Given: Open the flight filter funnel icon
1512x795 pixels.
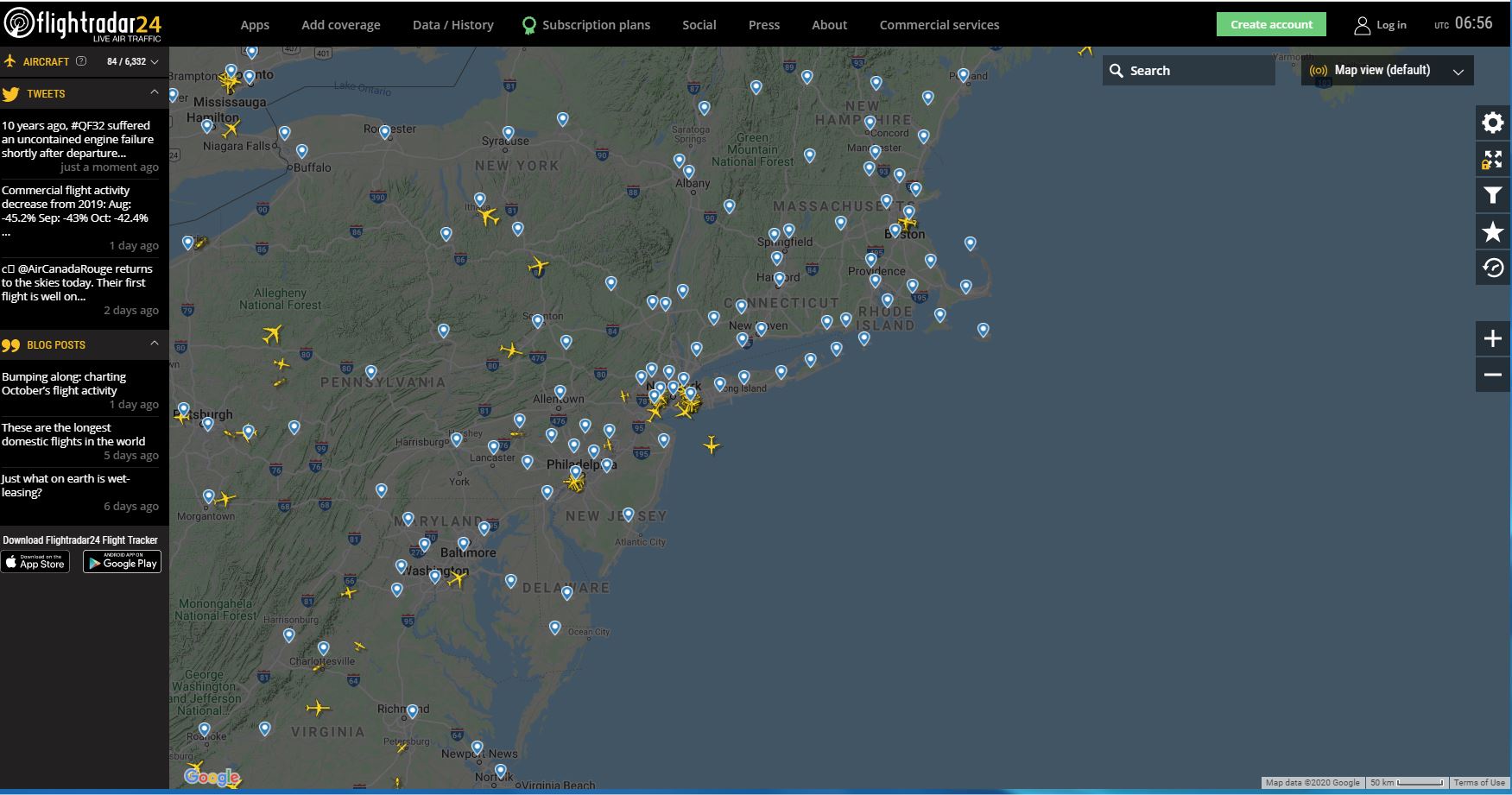Looking at the screenshot, I should pyautogui.click(x=1492, y=196).
